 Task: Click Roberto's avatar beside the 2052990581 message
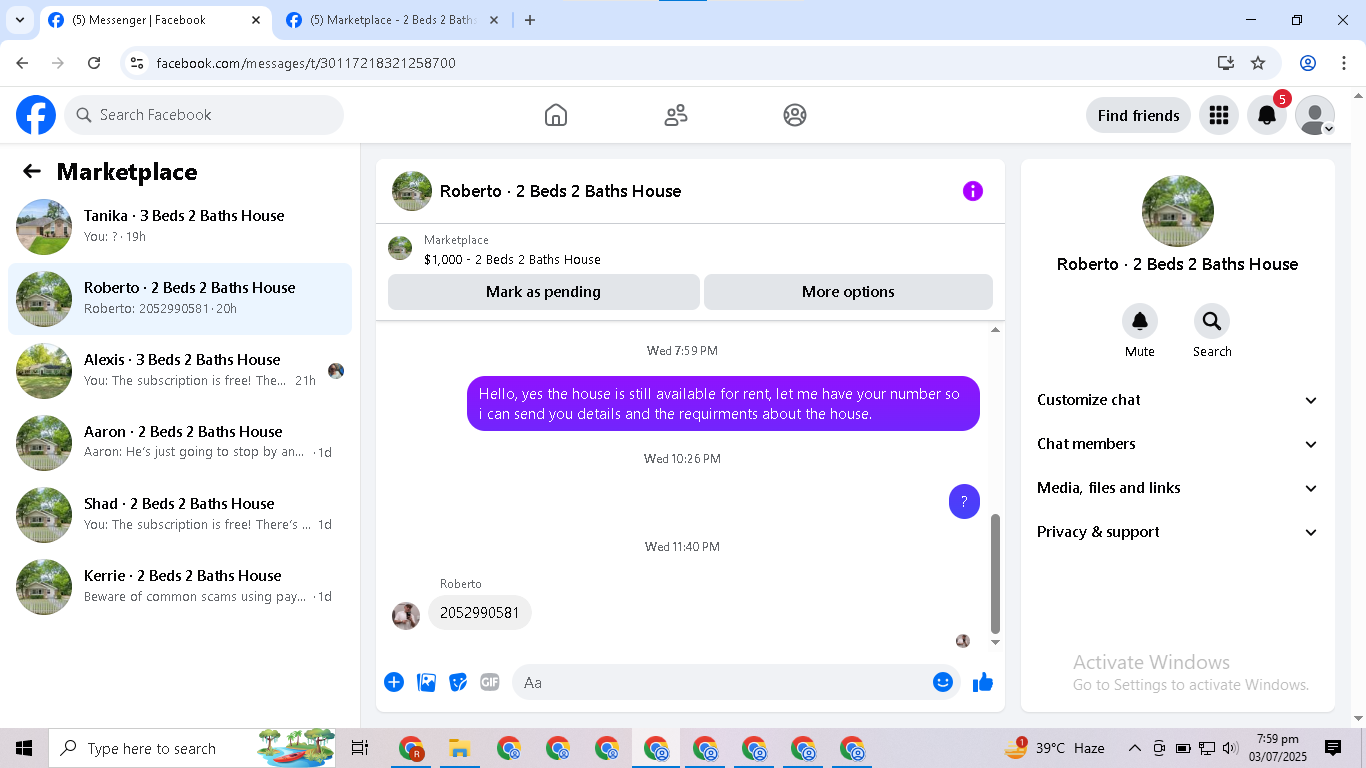coord(406,615)
